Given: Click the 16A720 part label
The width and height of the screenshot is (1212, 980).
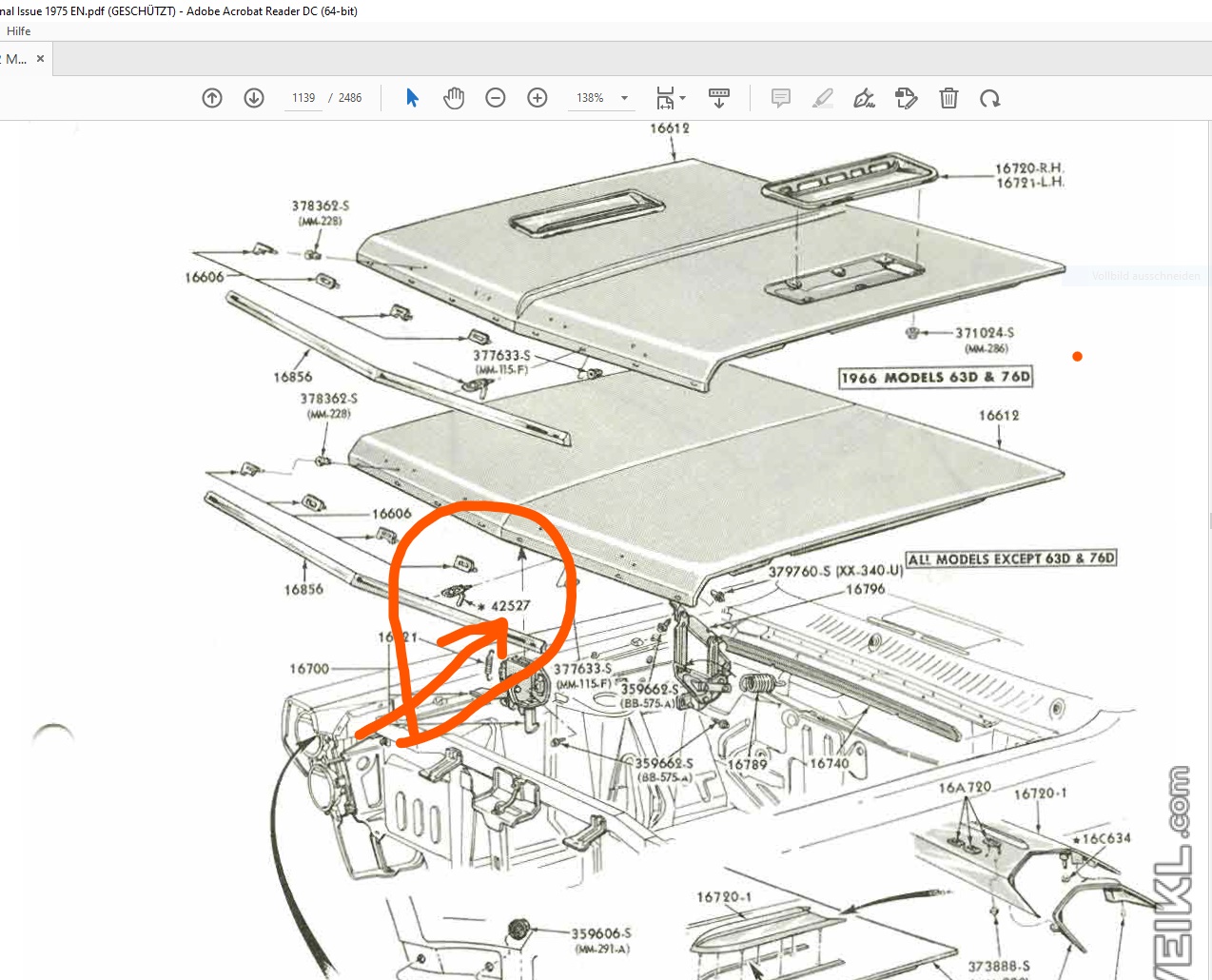Looking at the screenshot, I should [965, 788].
